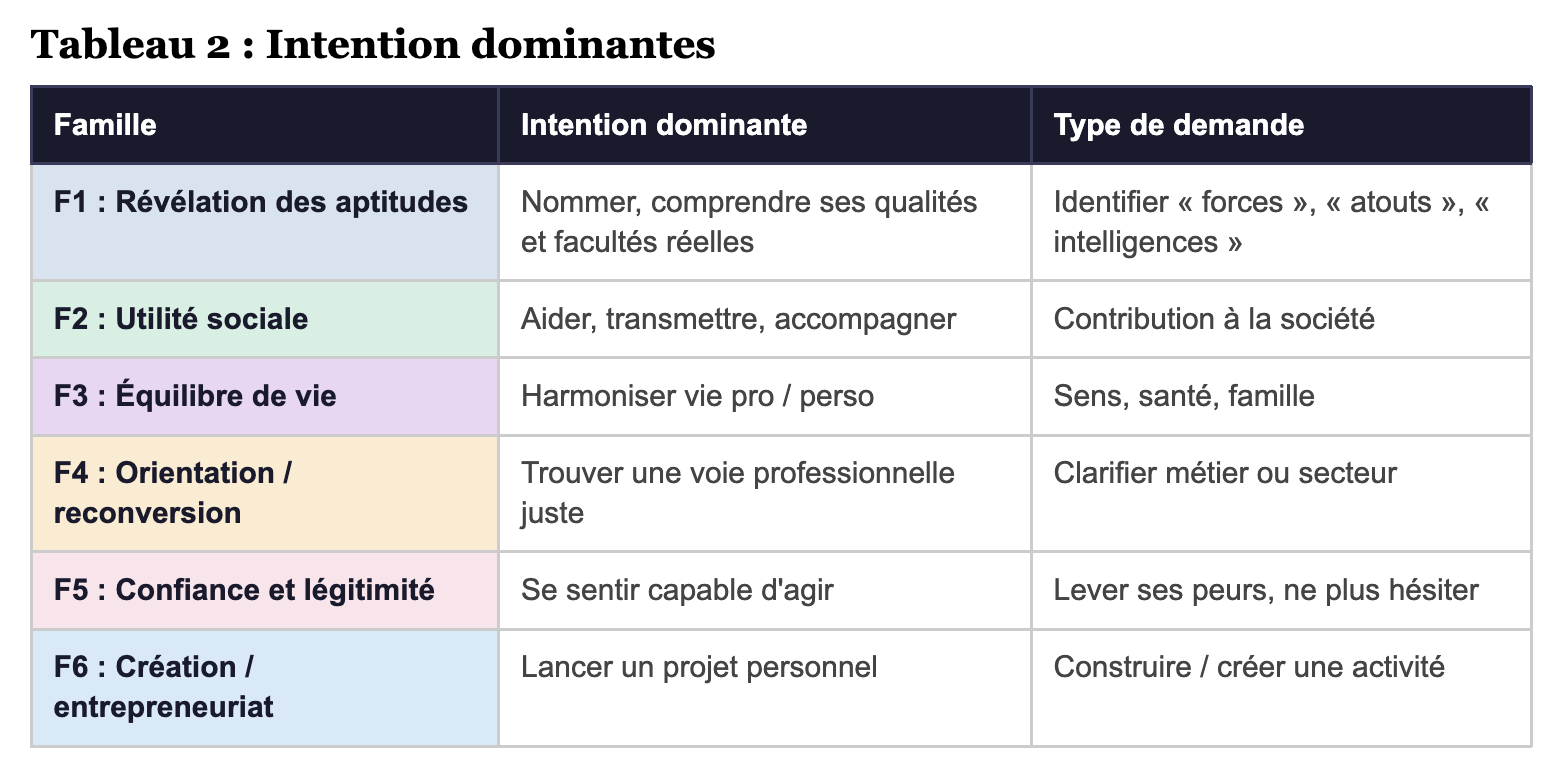Viewport: 1566px width, 762px height.
Task: Select the 'F6 : Création / entrepreneuriat' cell
Action: tap(163, 687)
